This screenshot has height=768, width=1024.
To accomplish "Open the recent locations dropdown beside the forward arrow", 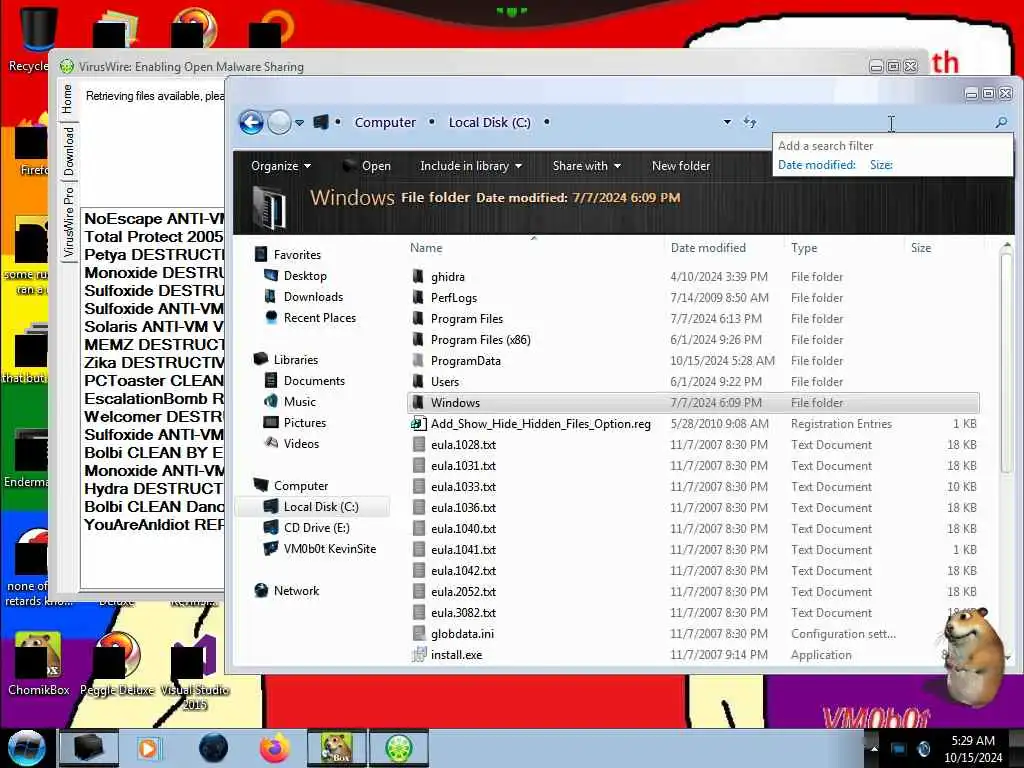I will (299, 122).
